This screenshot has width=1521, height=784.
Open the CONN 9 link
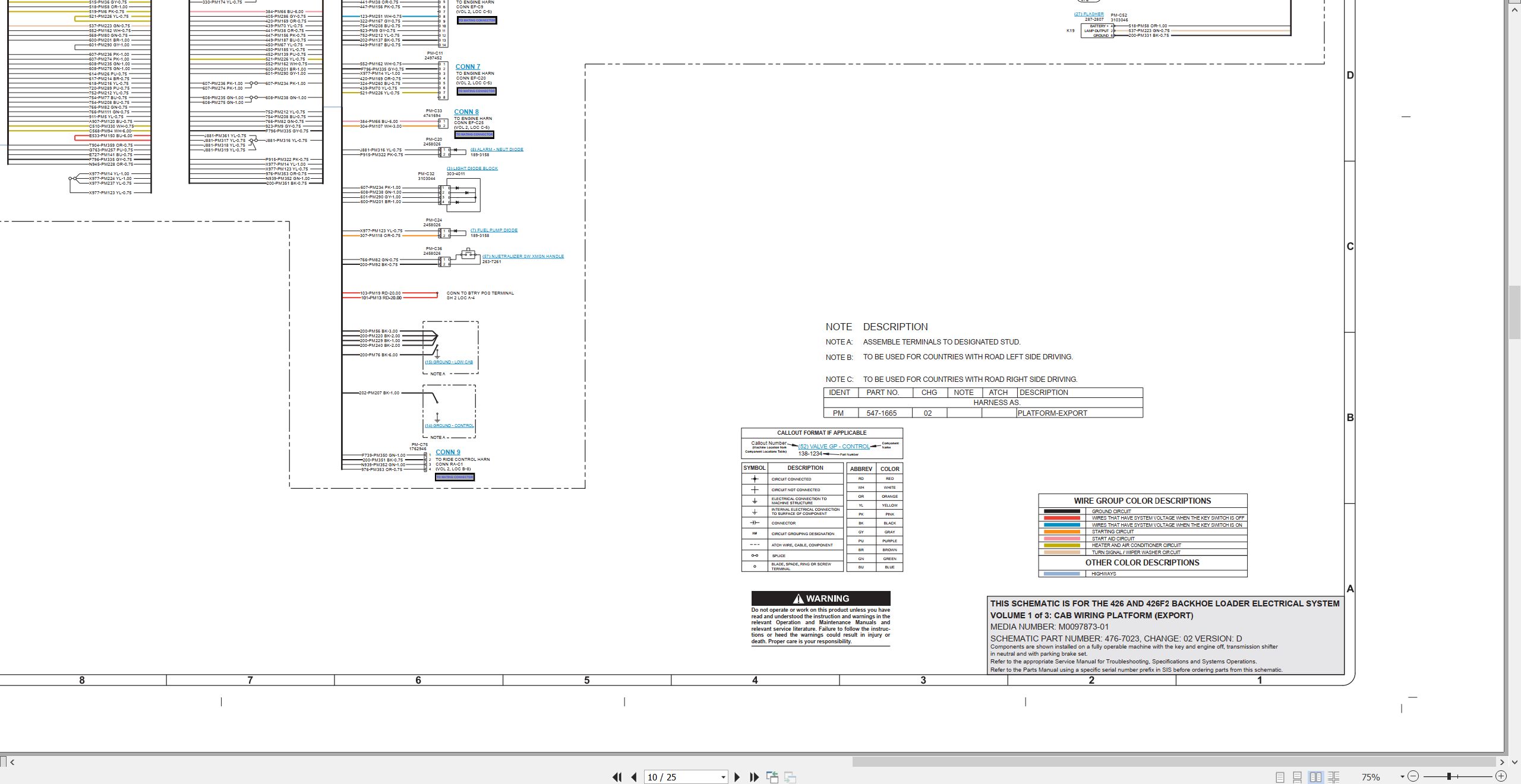[448, 452]
